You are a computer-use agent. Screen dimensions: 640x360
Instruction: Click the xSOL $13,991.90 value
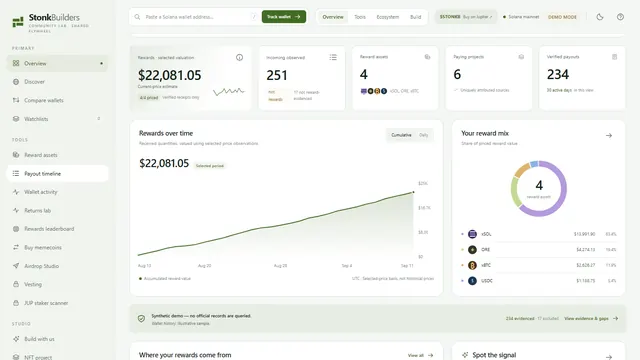[x=584, y=234]
